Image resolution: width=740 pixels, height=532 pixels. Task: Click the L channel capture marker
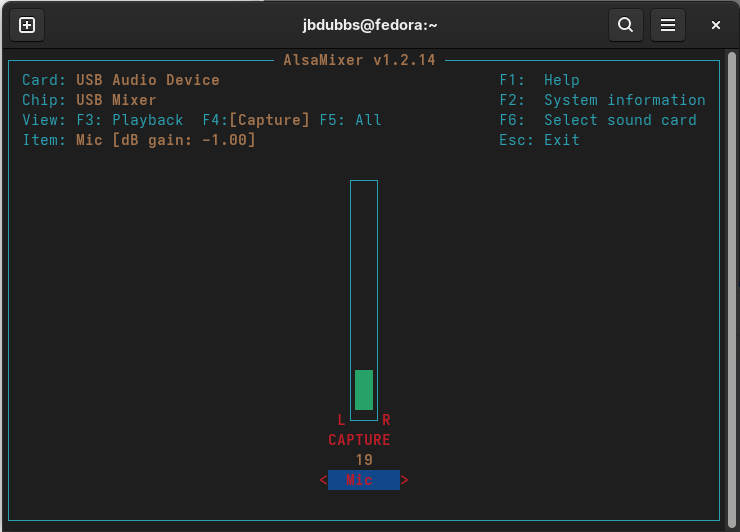pos(341,420)
